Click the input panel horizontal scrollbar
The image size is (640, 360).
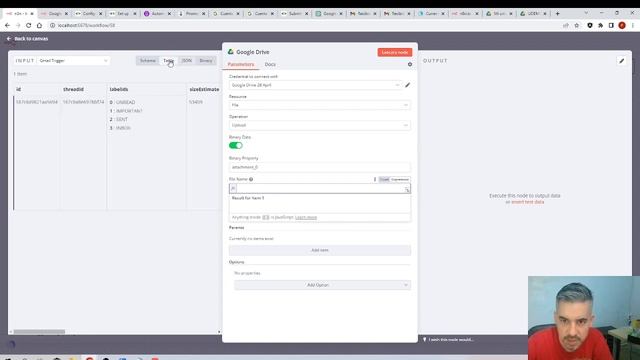click(39, 332)
